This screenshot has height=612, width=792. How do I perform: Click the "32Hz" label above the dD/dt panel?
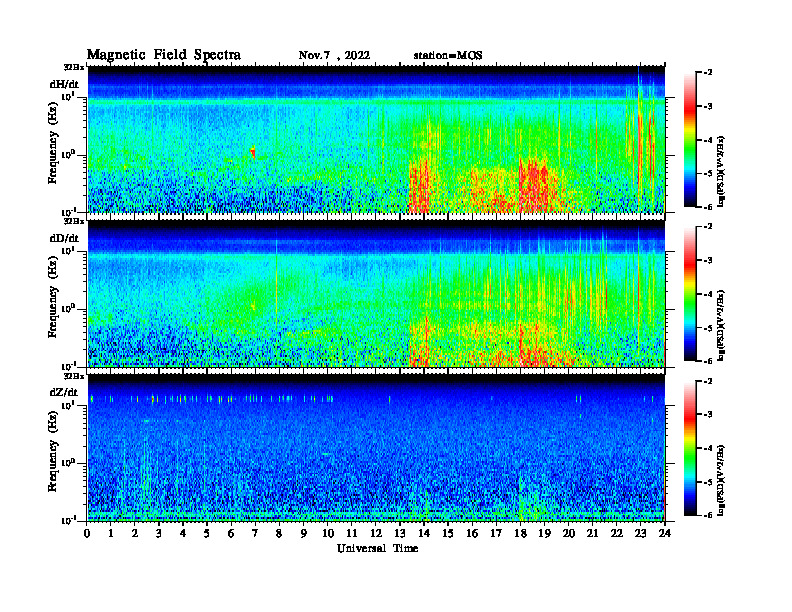[74, 221]
